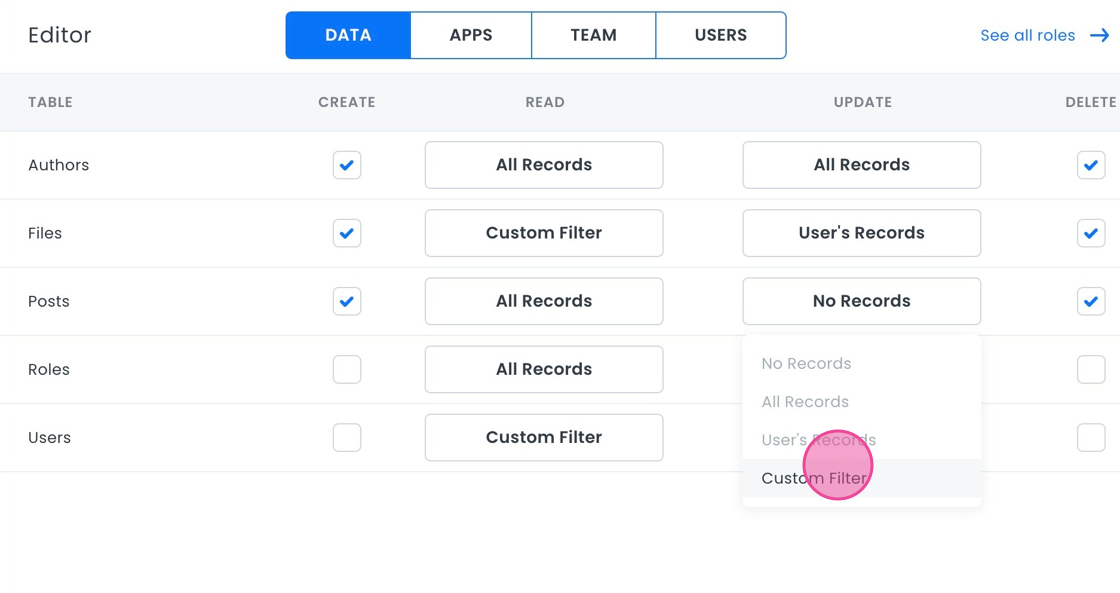Uncheck the Delete checkbox for Files

click(x=1090, y=233)
